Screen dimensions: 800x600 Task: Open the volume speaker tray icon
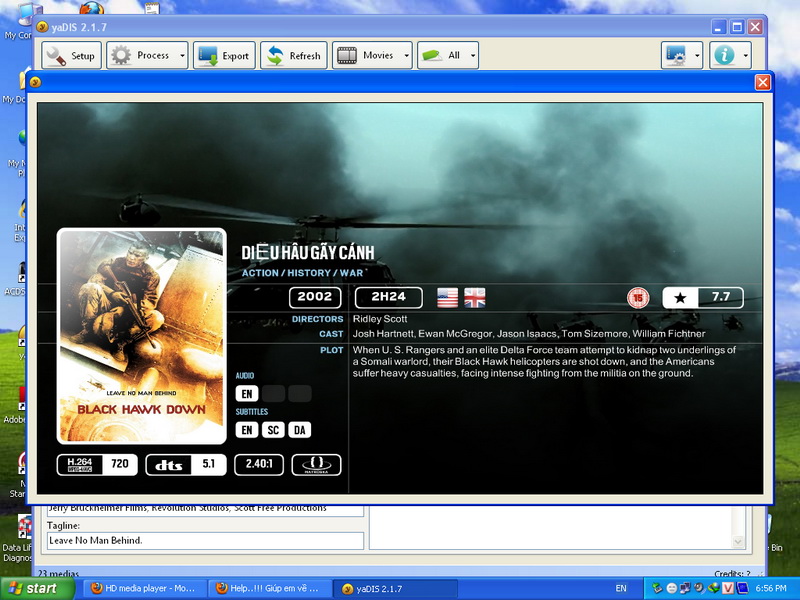click(699, 588)
